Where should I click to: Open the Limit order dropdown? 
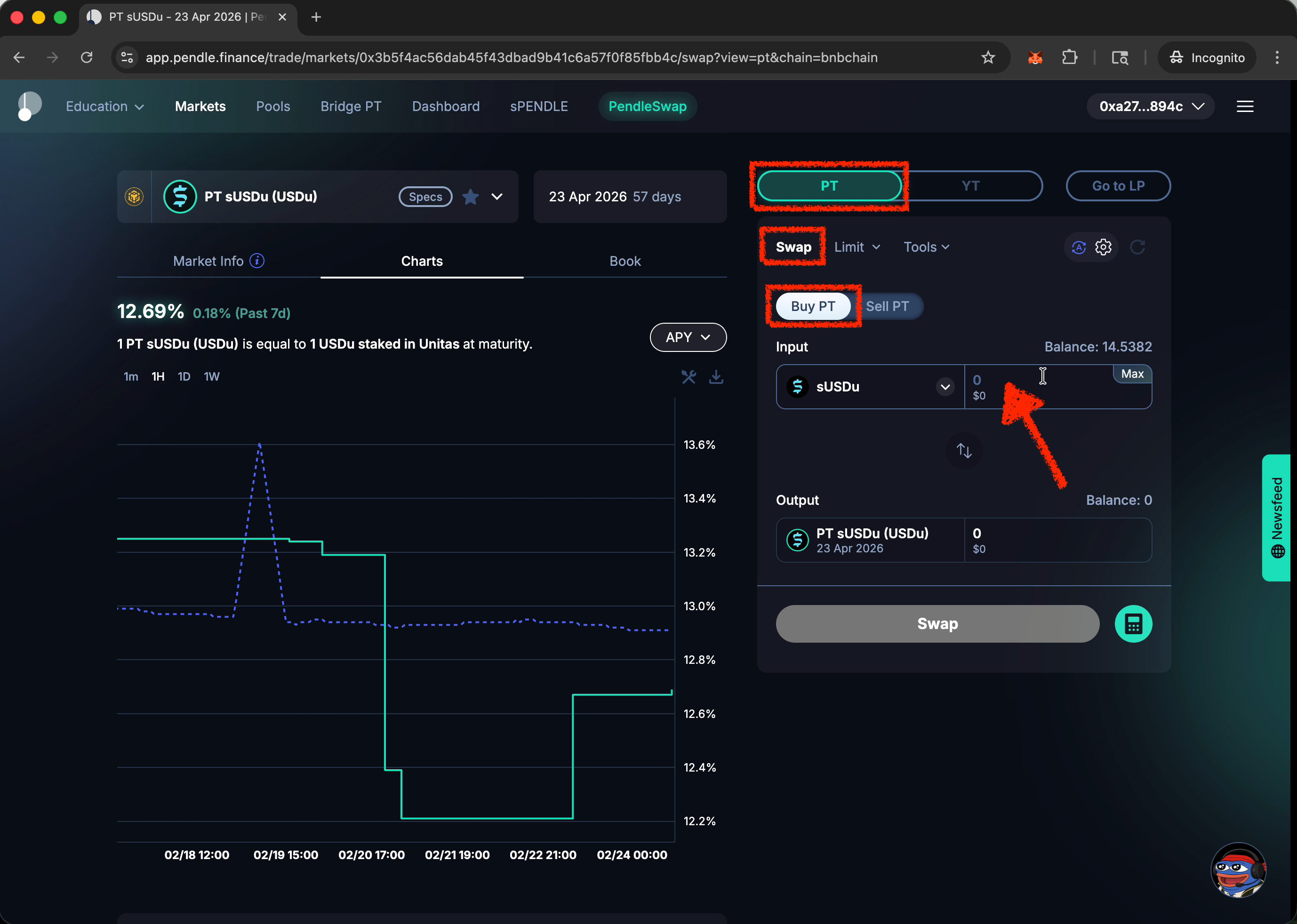pyautogui.click(x=857, y=247)
